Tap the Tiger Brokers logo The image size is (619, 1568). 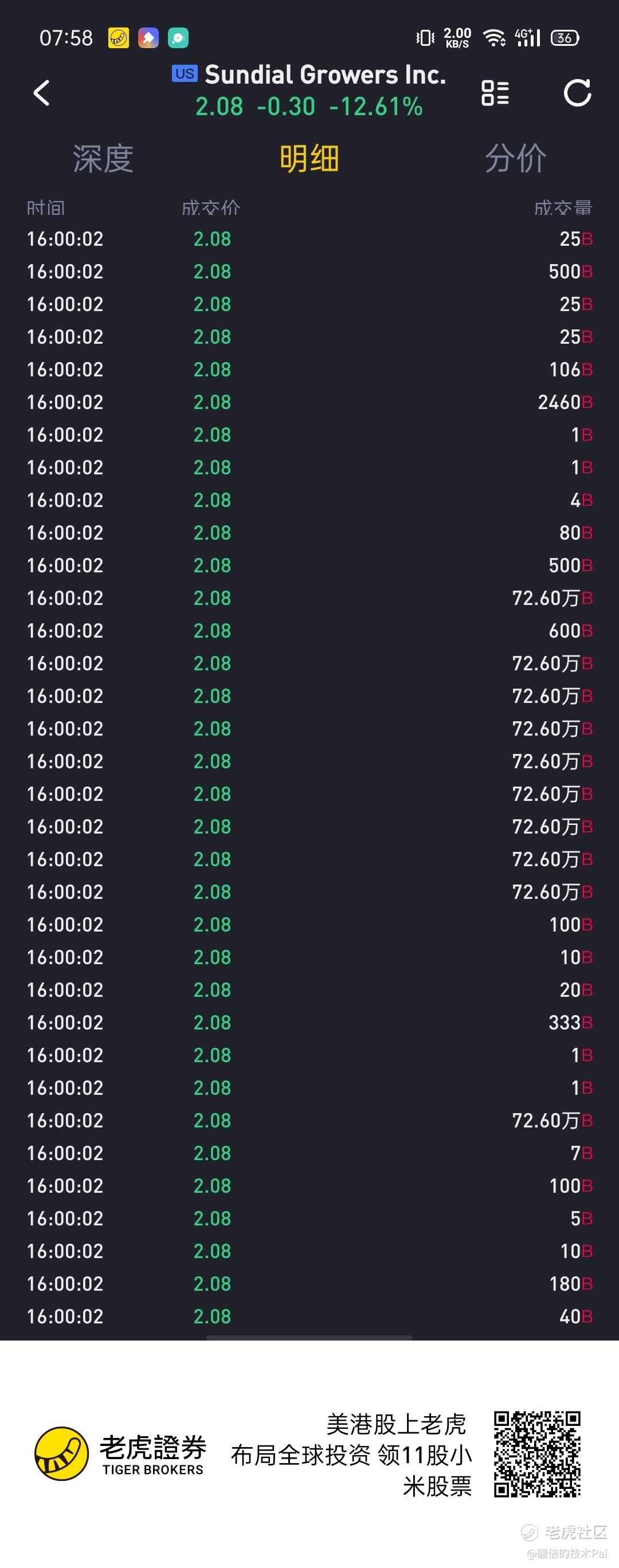(x=120, y=1453)
